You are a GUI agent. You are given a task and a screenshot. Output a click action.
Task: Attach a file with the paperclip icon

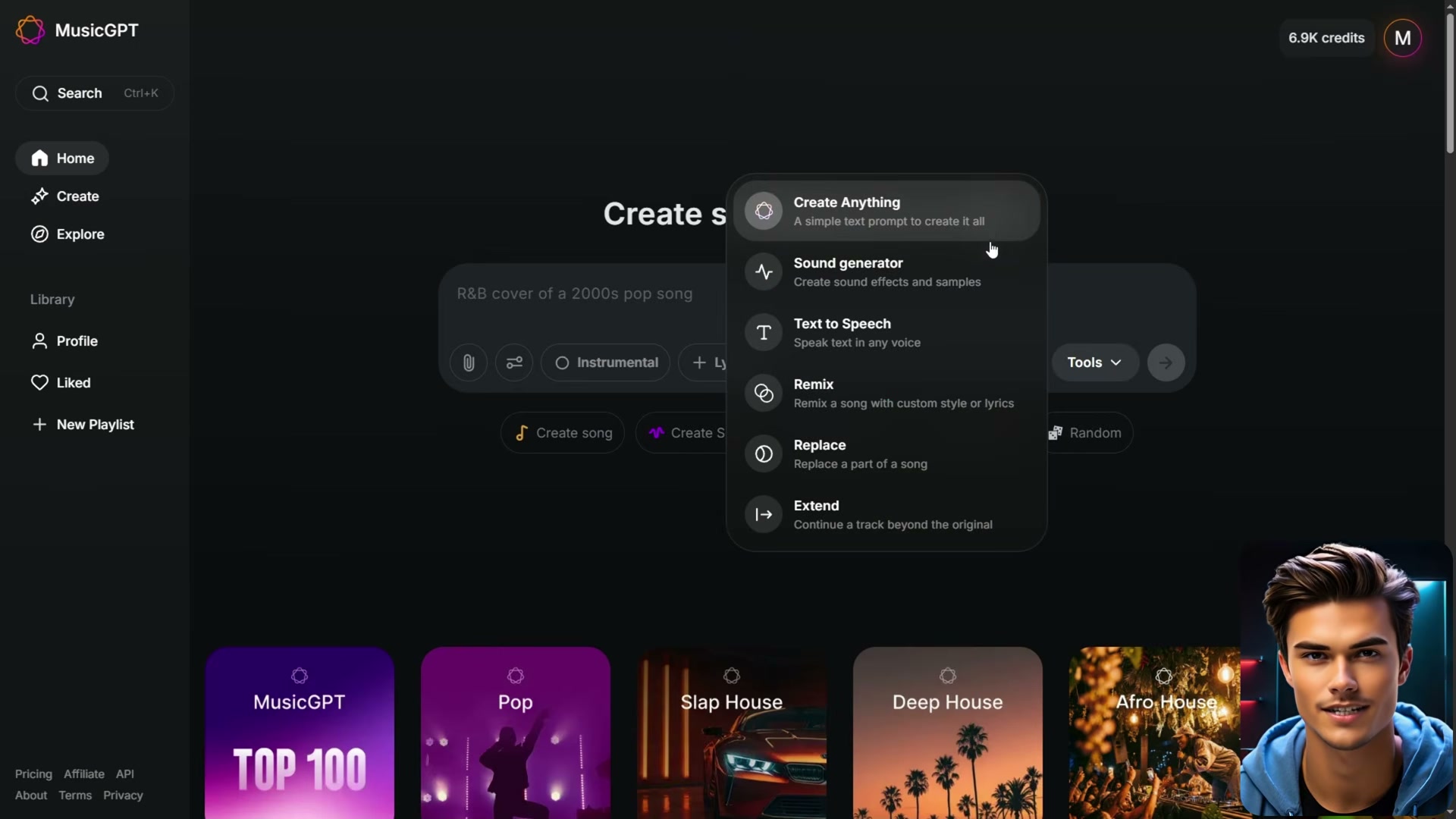click(469, 362)
